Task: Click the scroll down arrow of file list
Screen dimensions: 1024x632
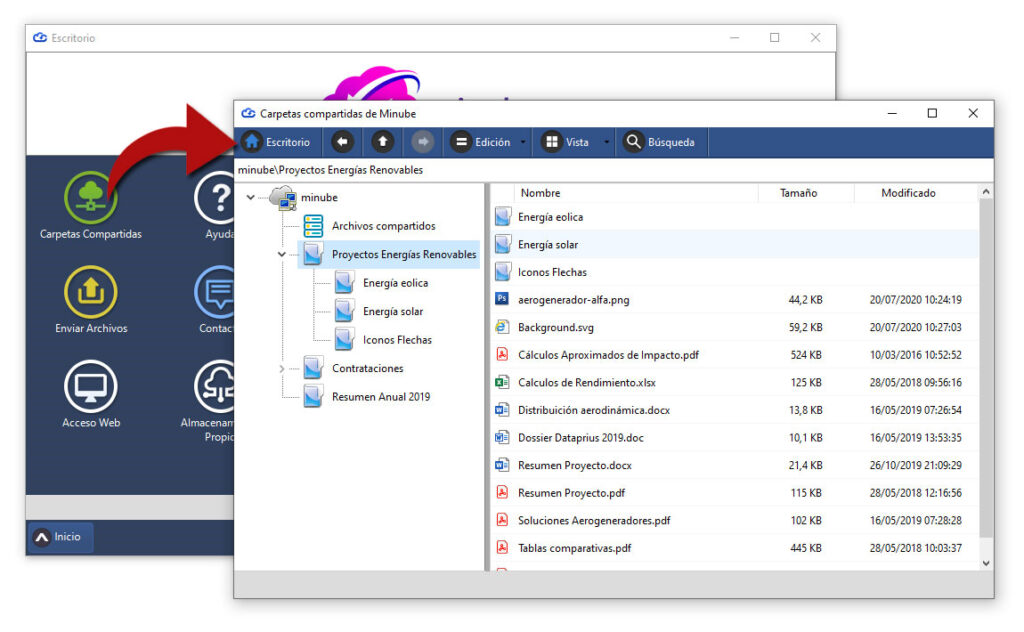Action: pos(985,563)
